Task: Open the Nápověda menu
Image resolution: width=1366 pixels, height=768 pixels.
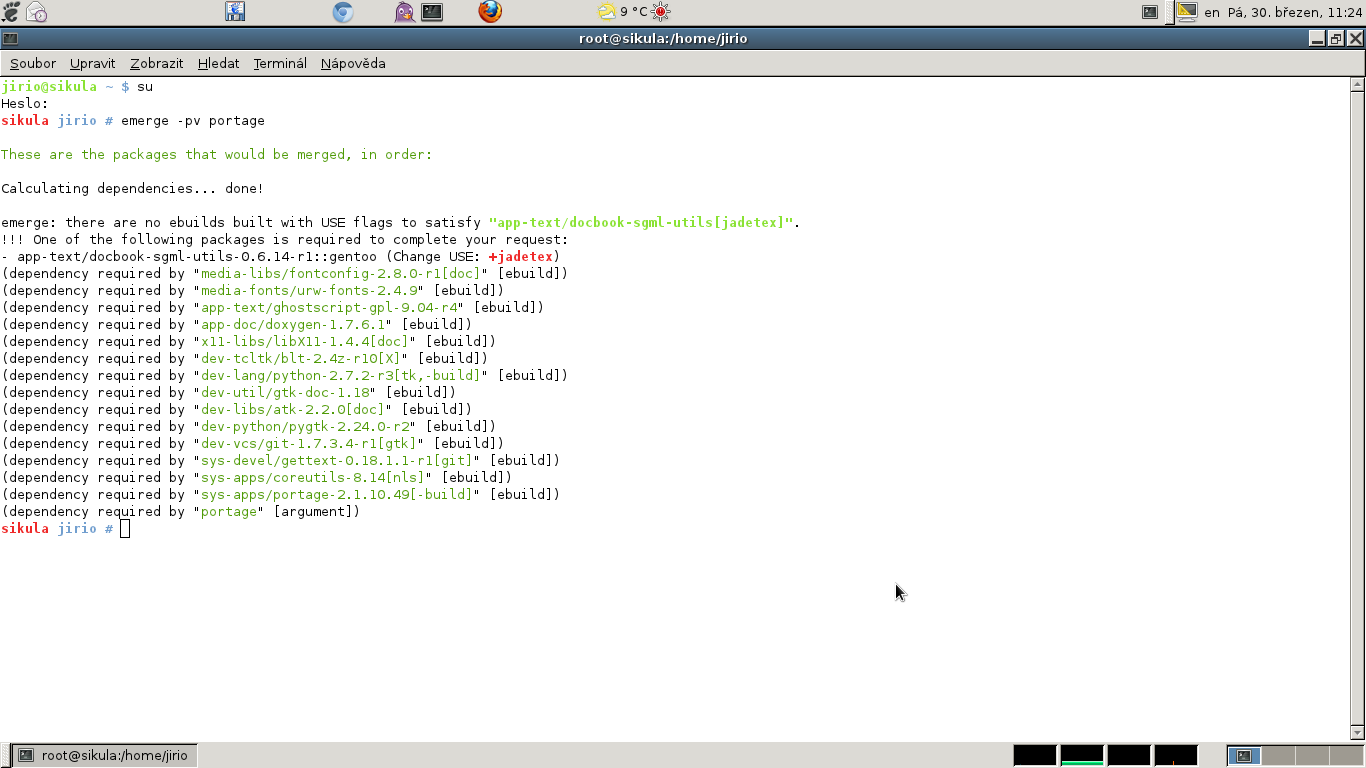Action: (x=353, y=63)
